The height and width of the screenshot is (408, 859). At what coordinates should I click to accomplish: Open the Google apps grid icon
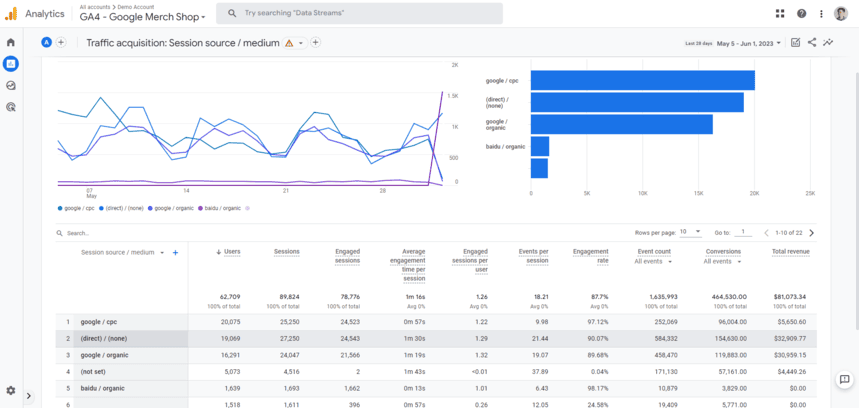point(780,14)
